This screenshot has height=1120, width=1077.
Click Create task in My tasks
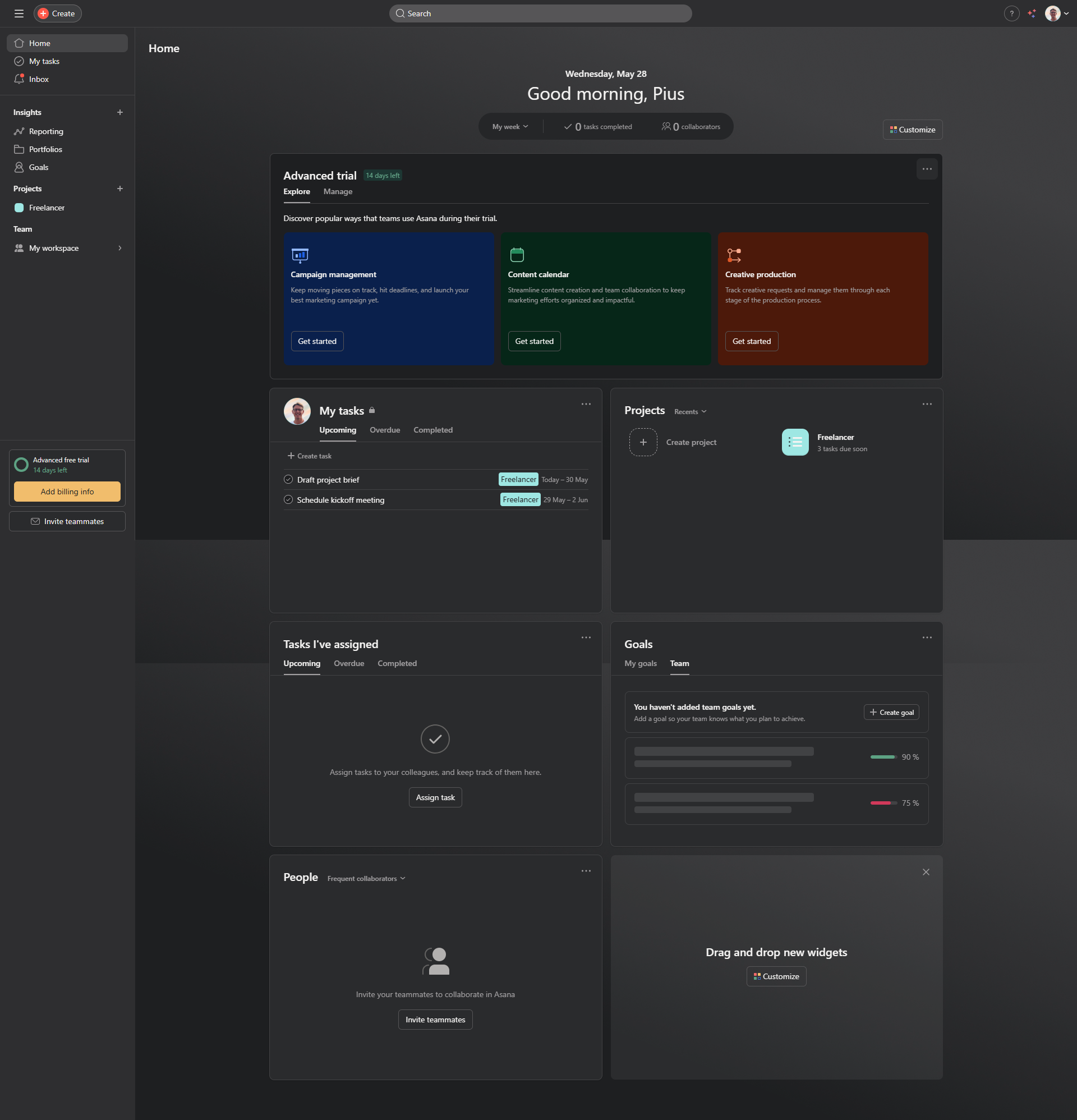[310, 456]
